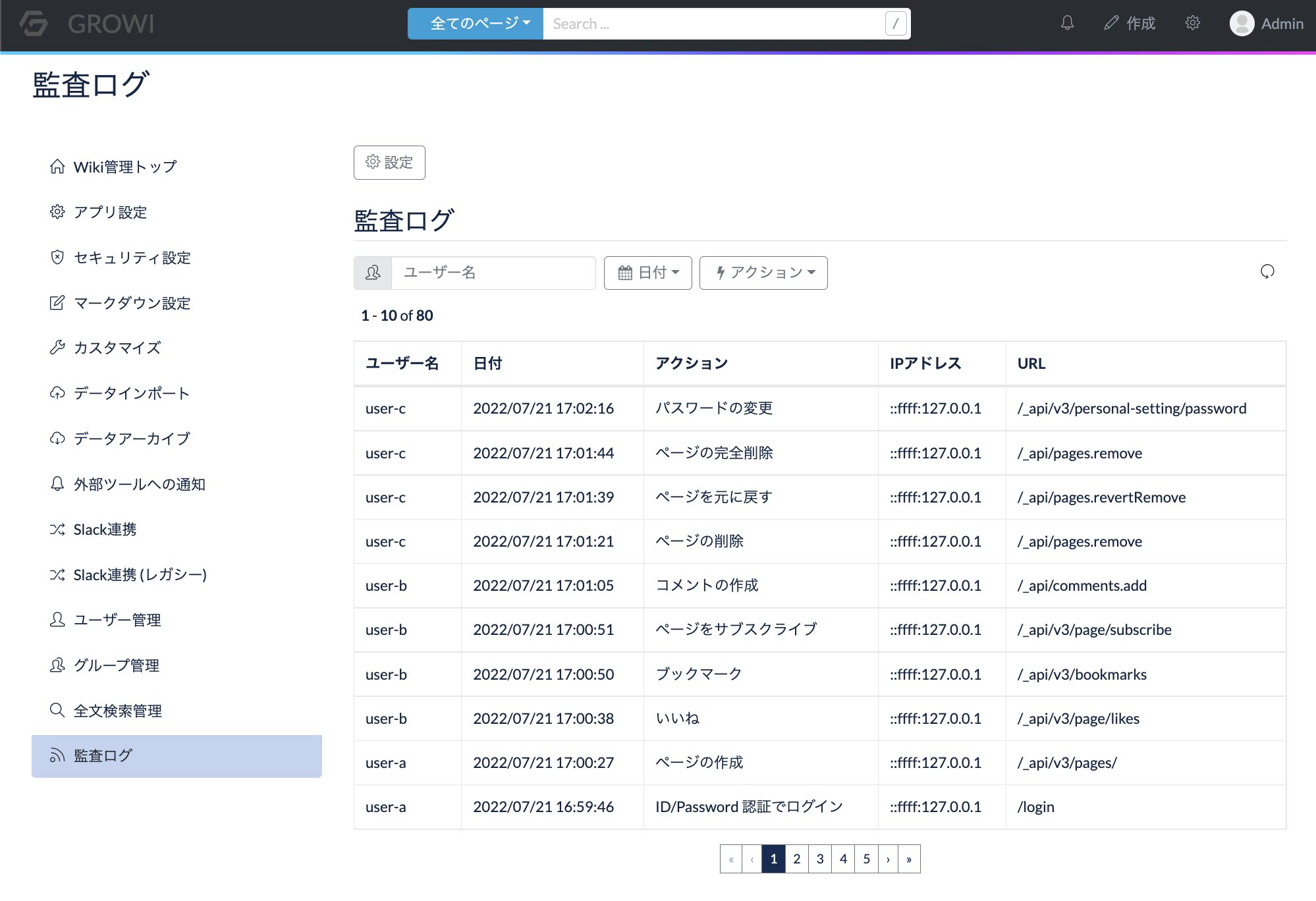Viewport: 1316px width, 901px height.
Task: Open the アクション filter dropdown
Action: click(x=763, y=273)
